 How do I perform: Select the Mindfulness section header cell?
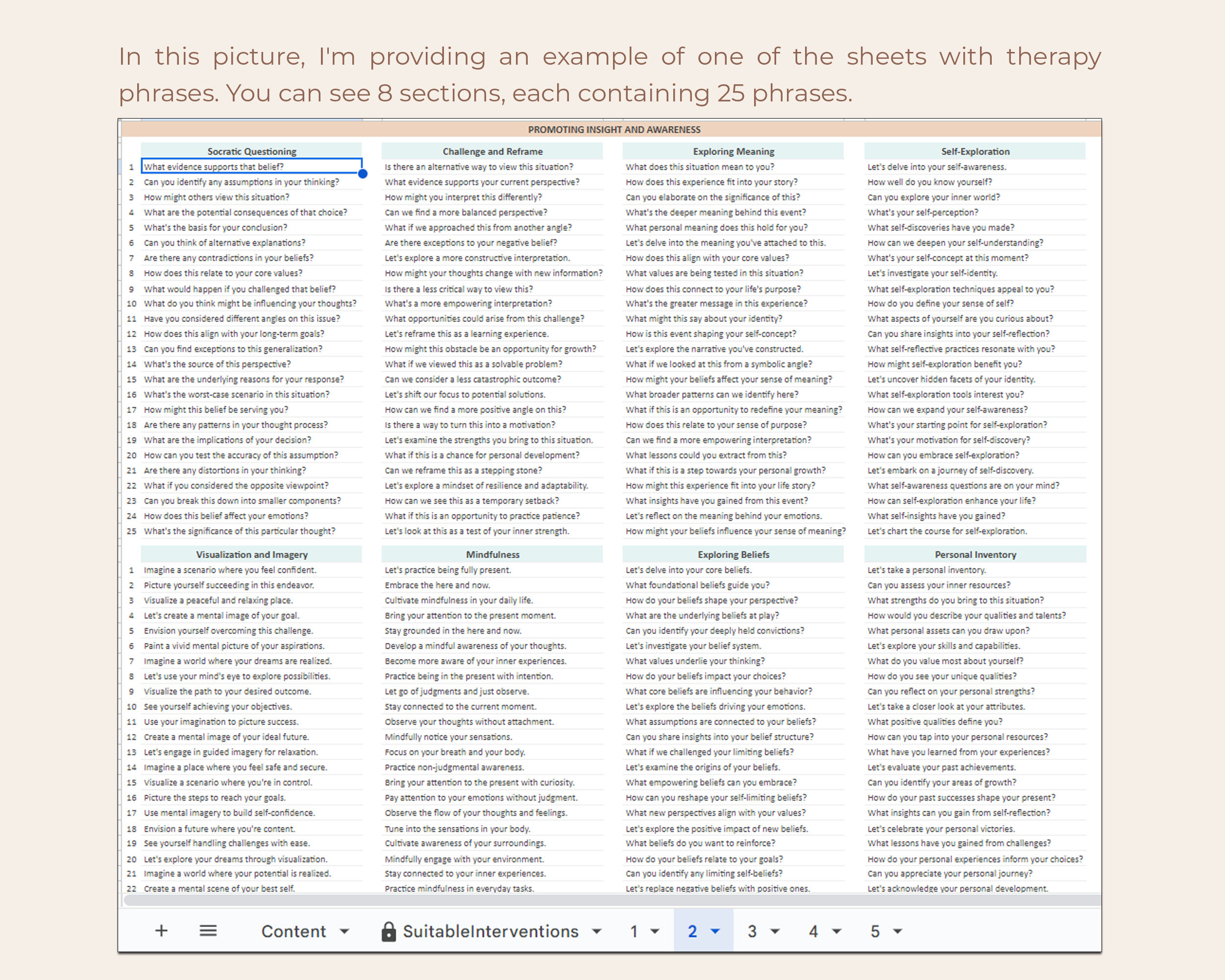tap(492, 555)
